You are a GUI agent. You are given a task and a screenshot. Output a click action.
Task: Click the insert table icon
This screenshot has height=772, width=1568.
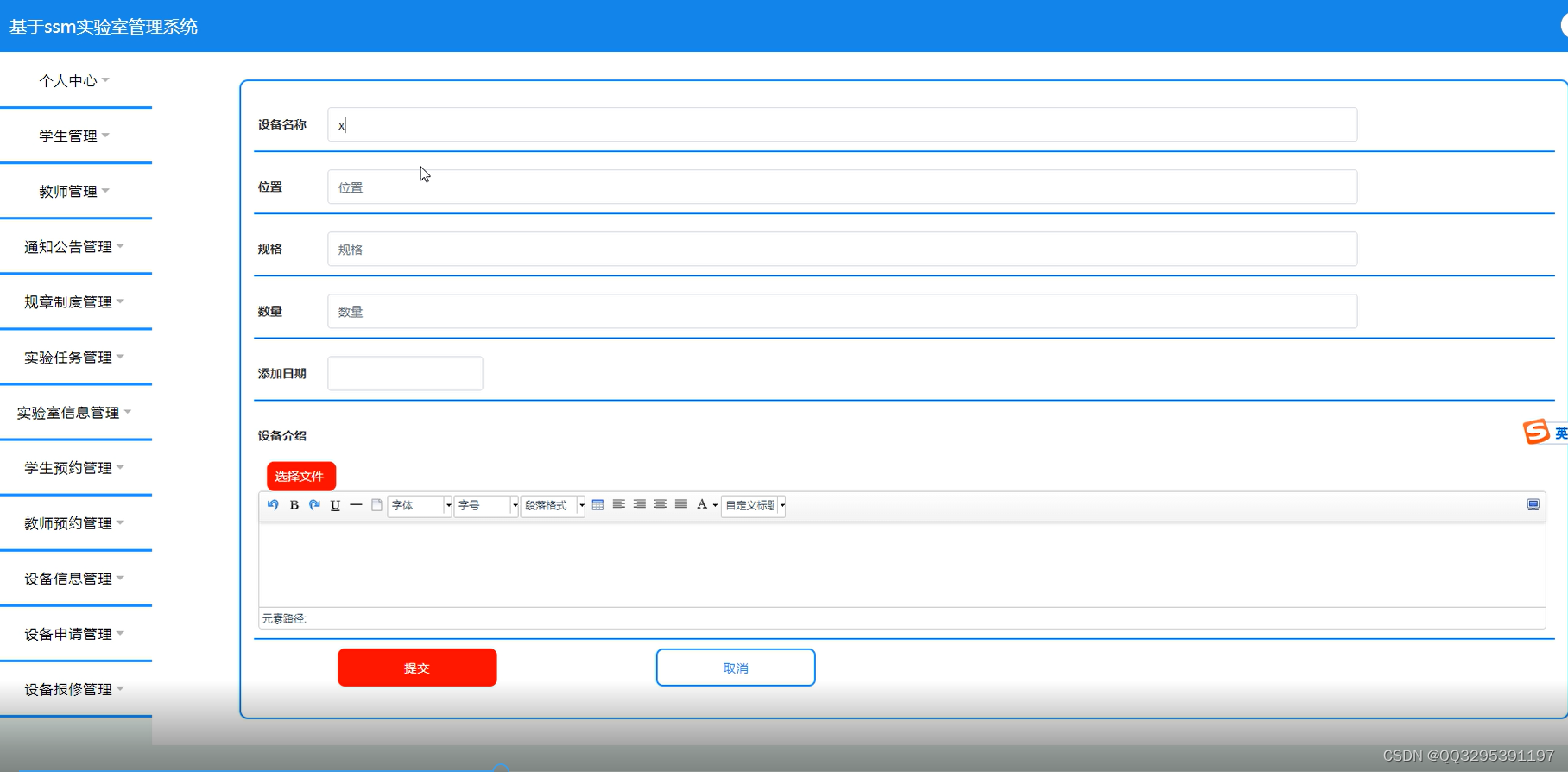coord(597,505)
